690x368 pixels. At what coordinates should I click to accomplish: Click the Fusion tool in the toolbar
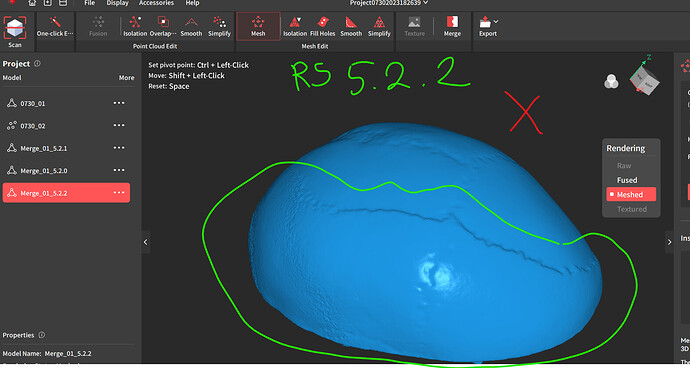pyautogui.click(x=98, y=26)
